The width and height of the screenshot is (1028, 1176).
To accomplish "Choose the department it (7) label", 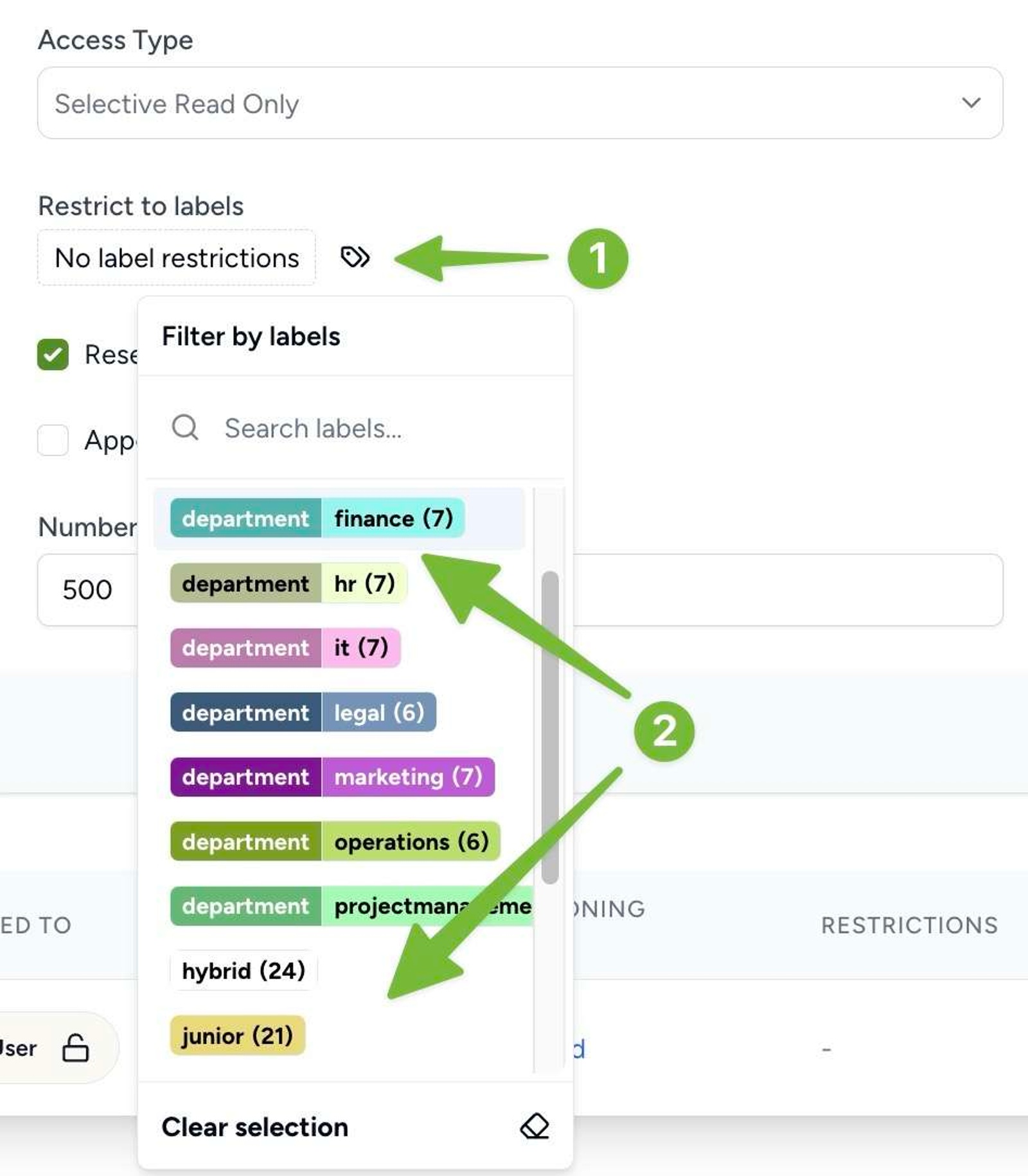I will (285, 648).
